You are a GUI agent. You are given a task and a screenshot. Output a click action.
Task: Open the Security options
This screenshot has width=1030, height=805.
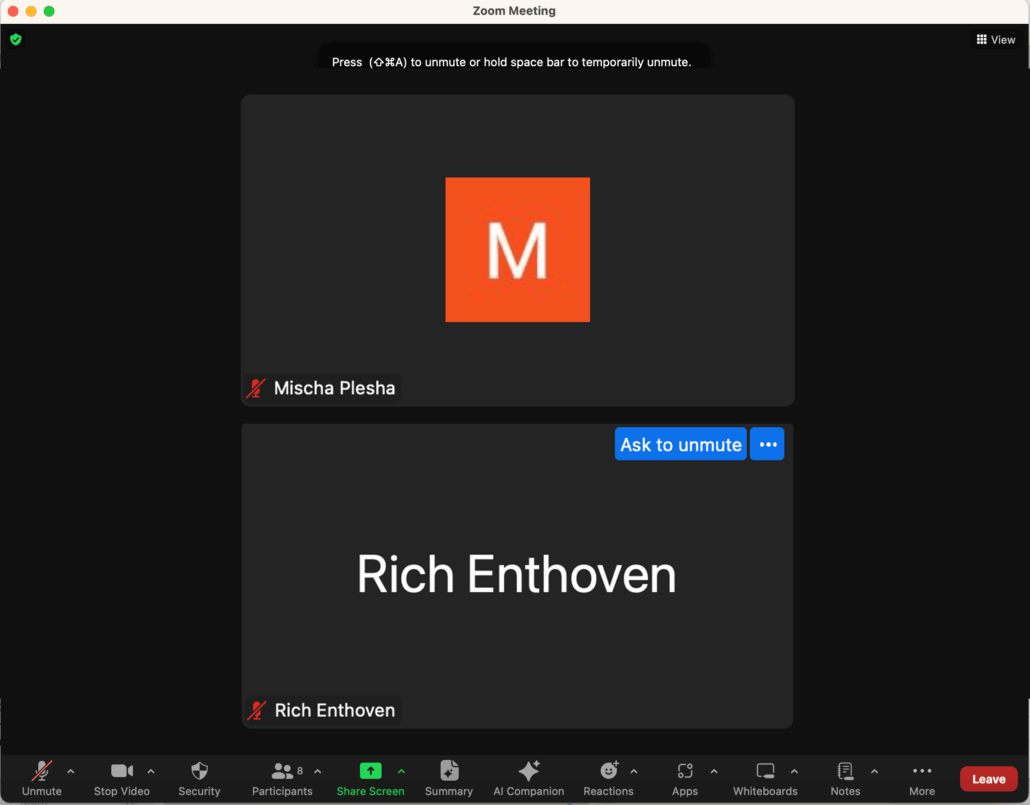tap(199, 779)
